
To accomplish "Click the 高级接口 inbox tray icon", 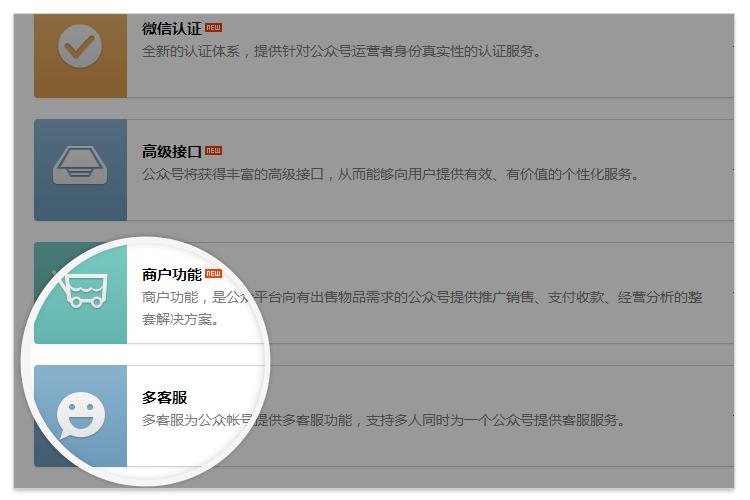I will click(x=80, y=165).
